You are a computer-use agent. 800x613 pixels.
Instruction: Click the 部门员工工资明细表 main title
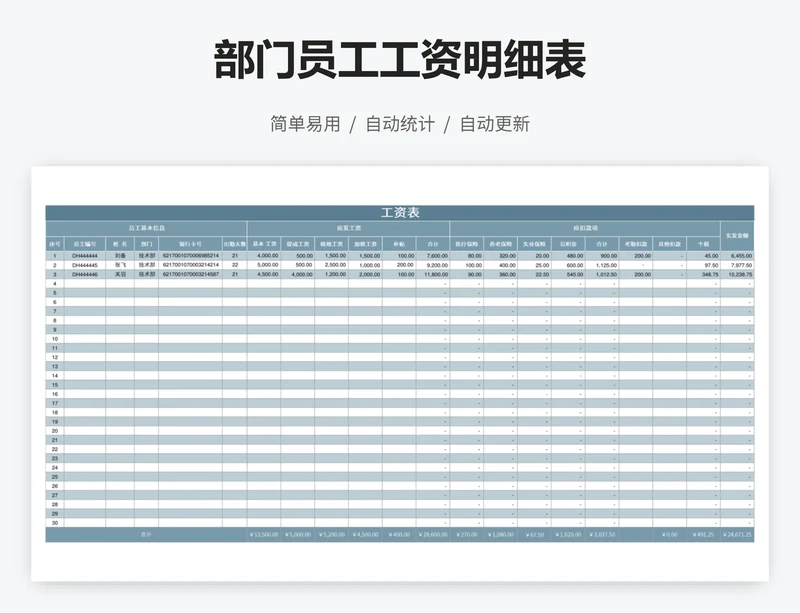click(x=399, y=60)
